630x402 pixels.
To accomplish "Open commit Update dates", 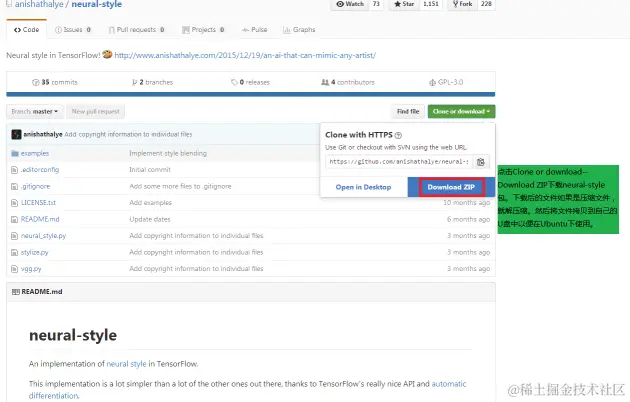I will pyautogui.click(x=150, y=219).
